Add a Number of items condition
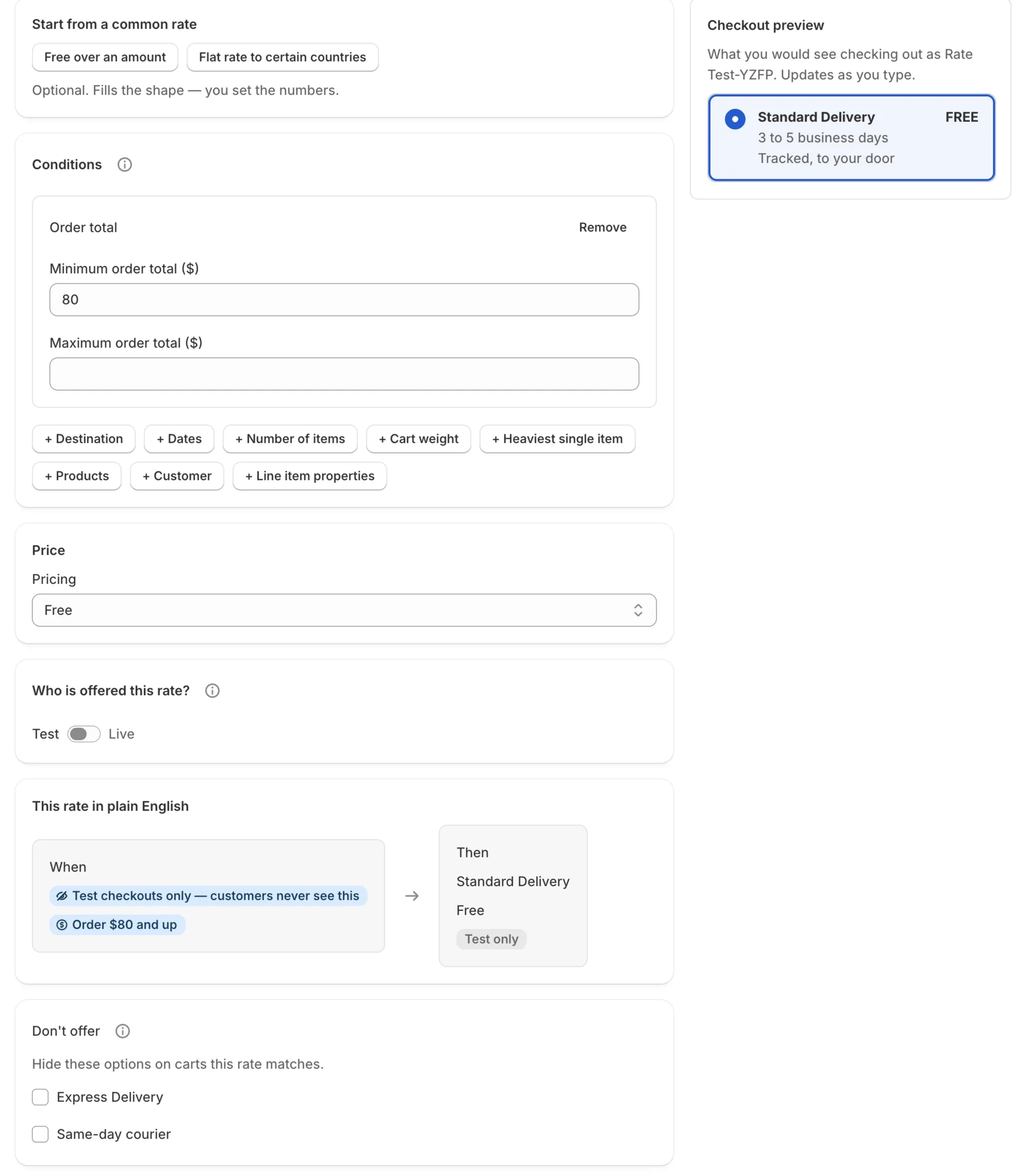This screenshot has width=1026, height=1176. pos(290,439)
